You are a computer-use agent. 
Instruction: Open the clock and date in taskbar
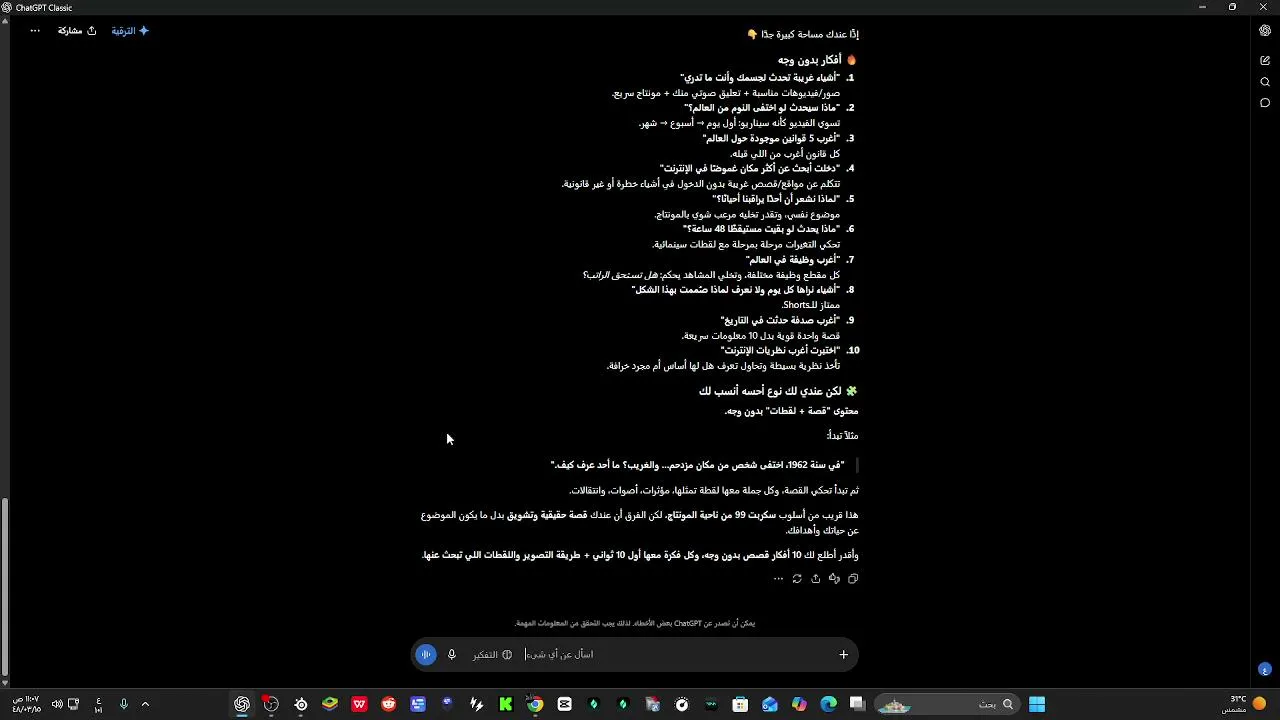click(x=26, y=705)
